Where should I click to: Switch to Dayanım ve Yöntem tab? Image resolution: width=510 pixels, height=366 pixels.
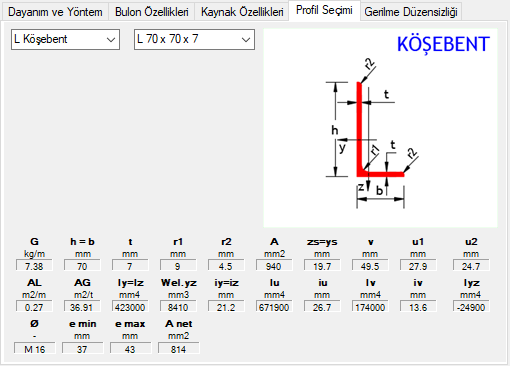pos(55,12)
